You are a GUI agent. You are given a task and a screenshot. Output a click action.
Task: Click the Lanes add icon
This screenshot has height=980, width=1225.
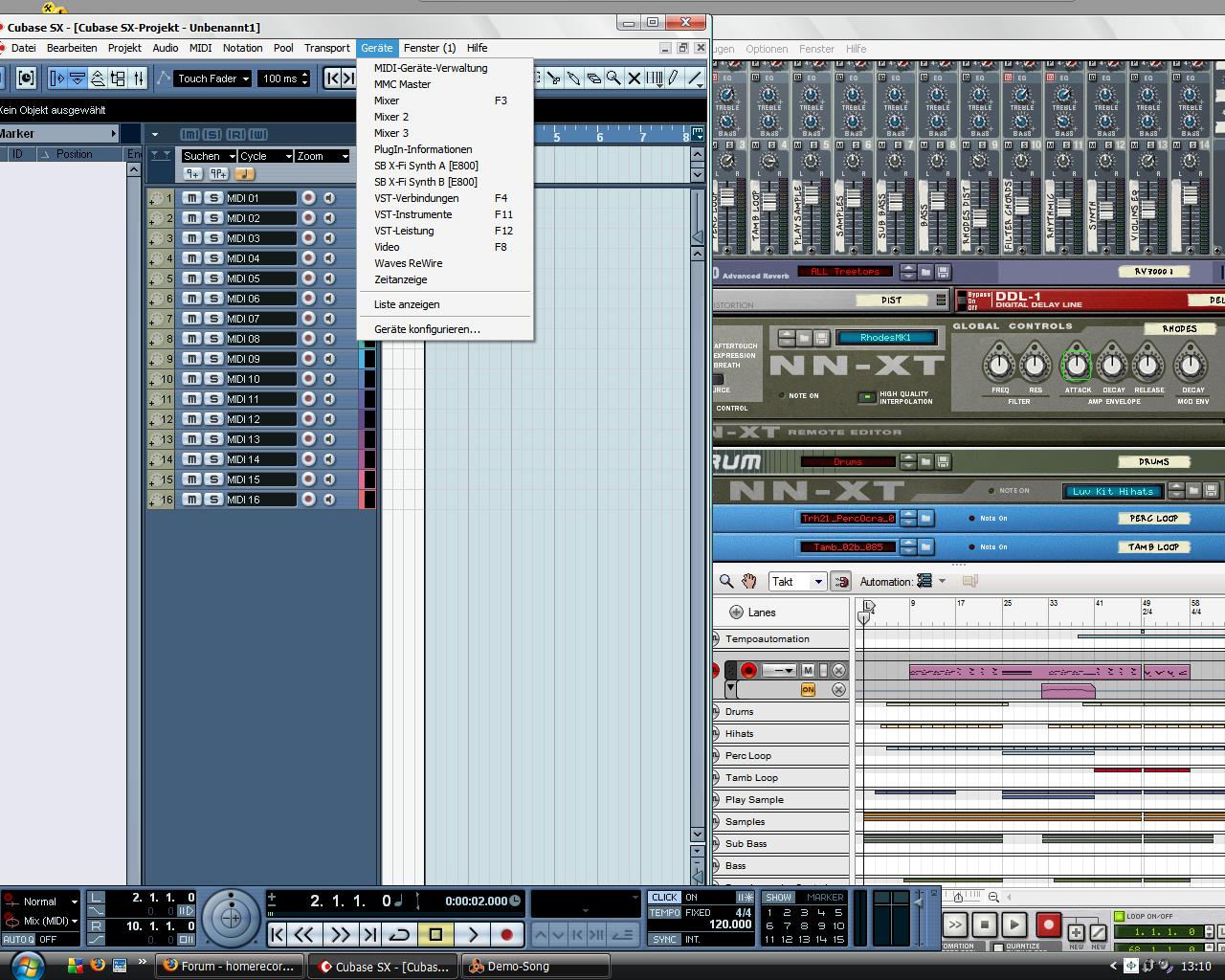point(736,612)
